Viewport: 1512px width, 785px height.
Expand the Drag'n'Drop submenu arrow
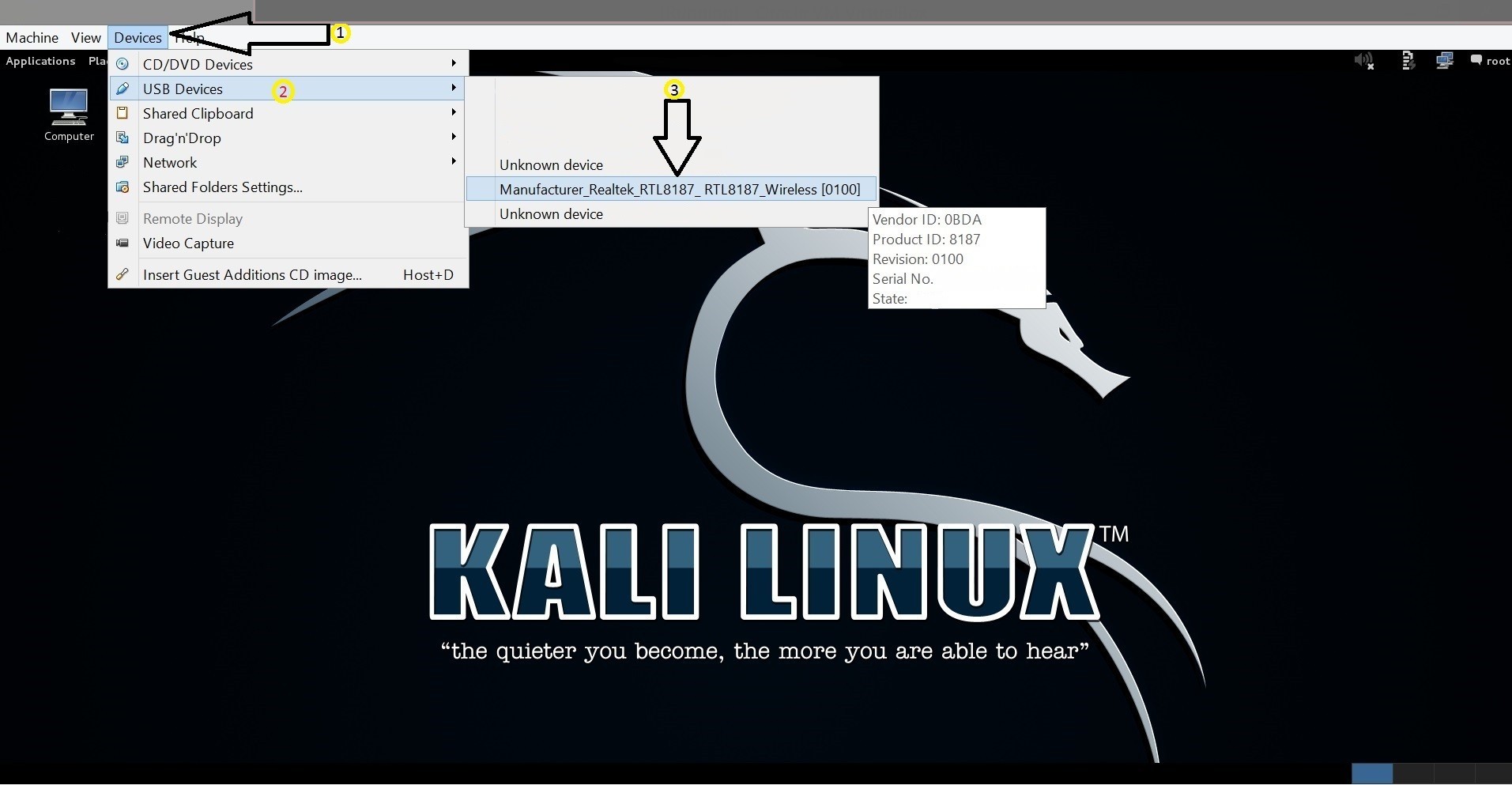[454, 137]
